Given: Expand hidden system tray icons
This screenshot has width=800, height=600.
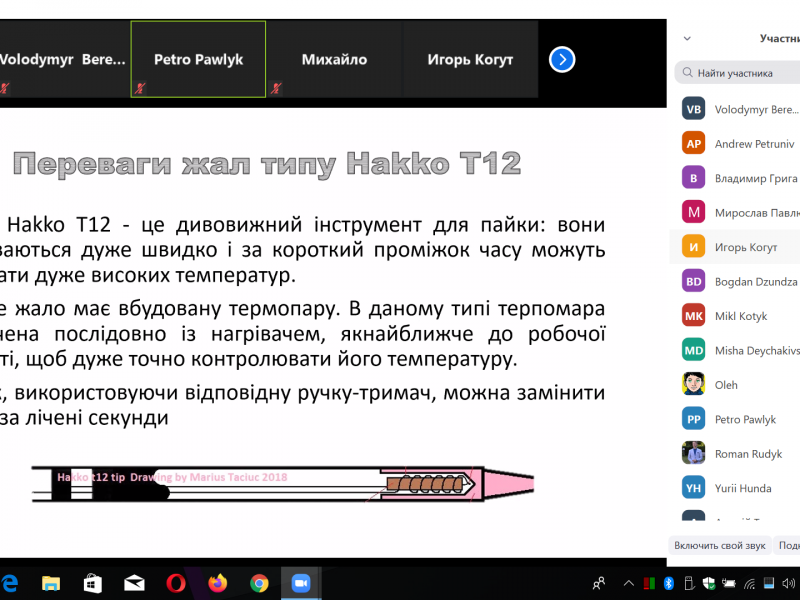Looking at the screenshot, I should click(x=628, y=583).
